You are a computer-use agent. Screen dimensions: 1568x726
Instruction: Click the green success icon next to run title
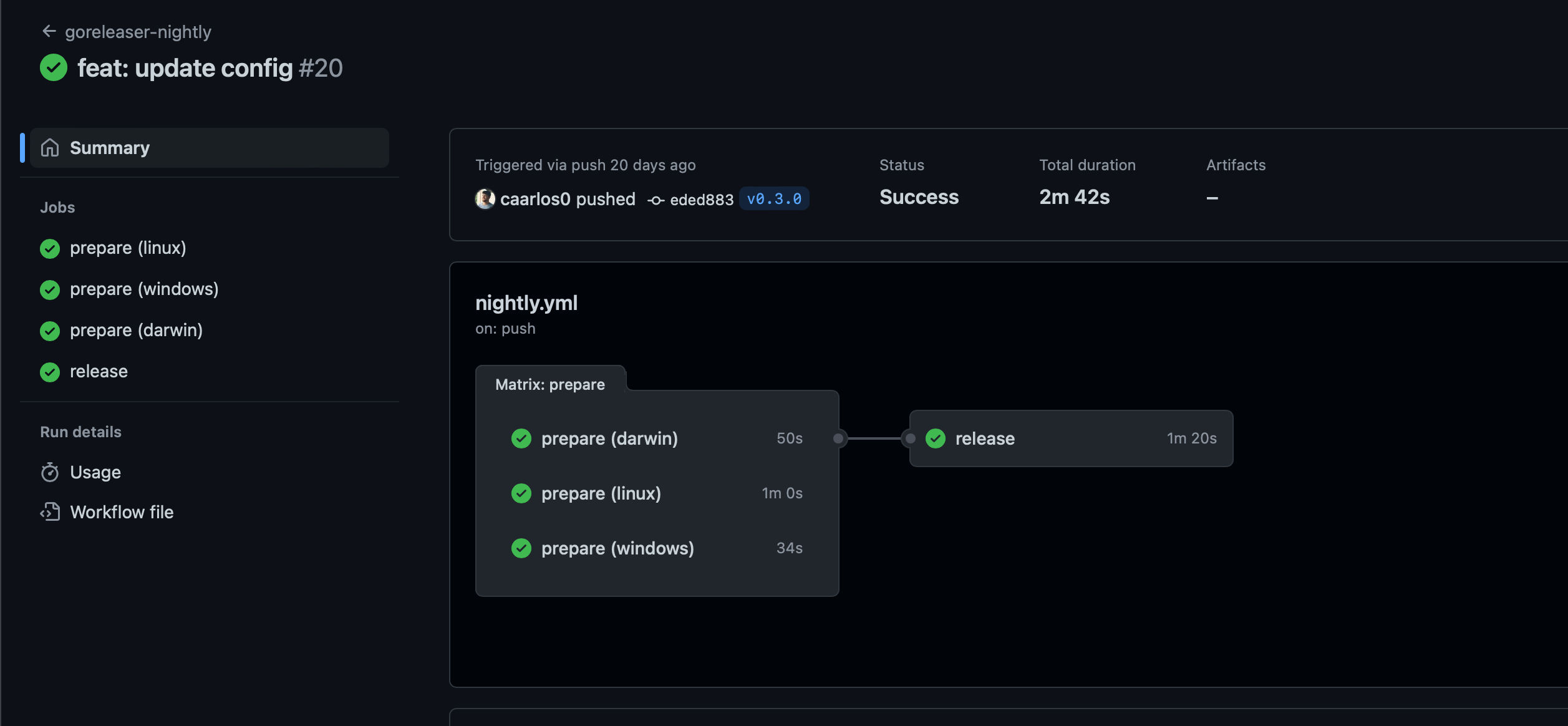54,67
